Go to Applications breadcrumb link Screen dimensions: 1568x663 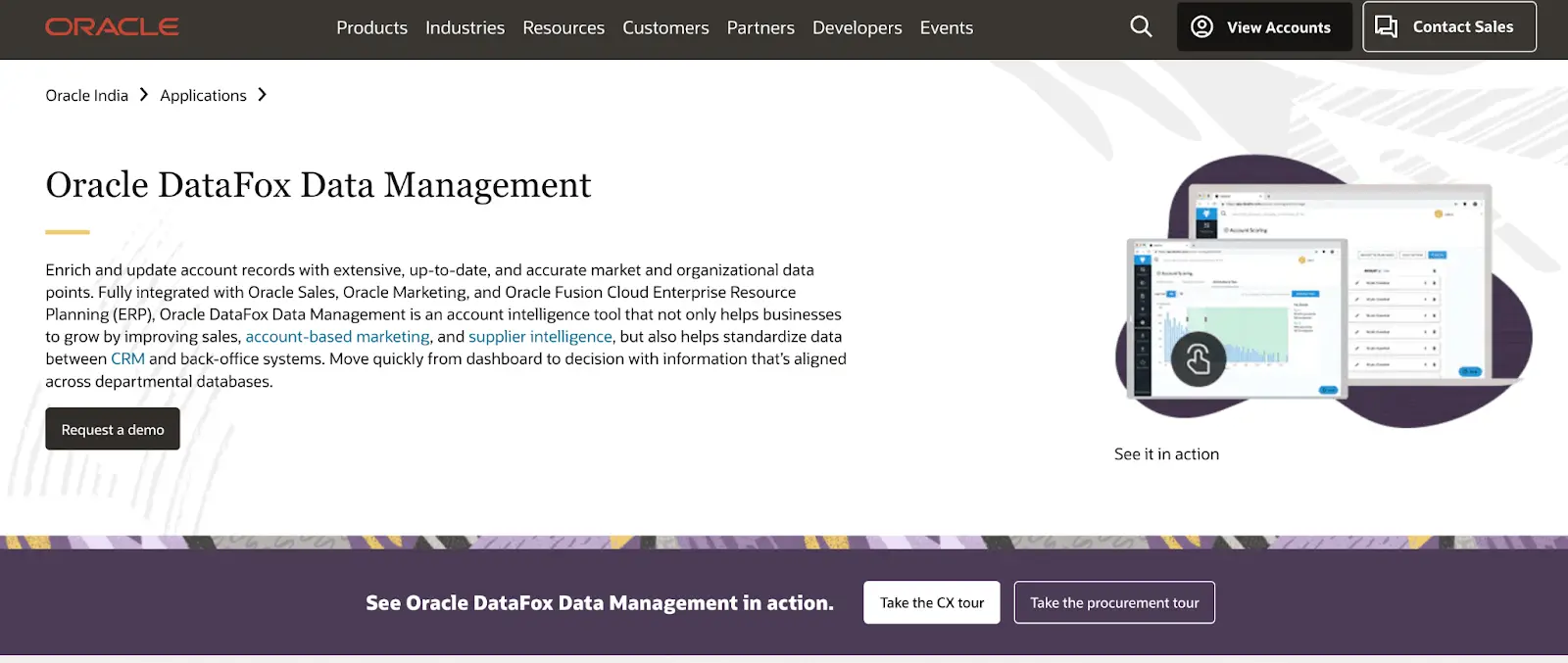203,95
